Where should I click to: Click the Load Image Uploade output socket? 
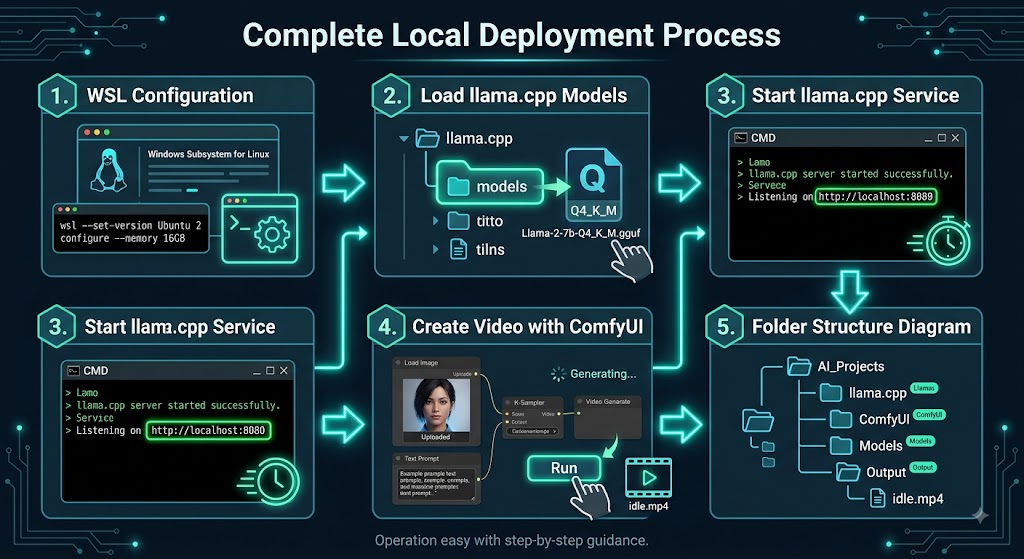(x=476, y=374)
